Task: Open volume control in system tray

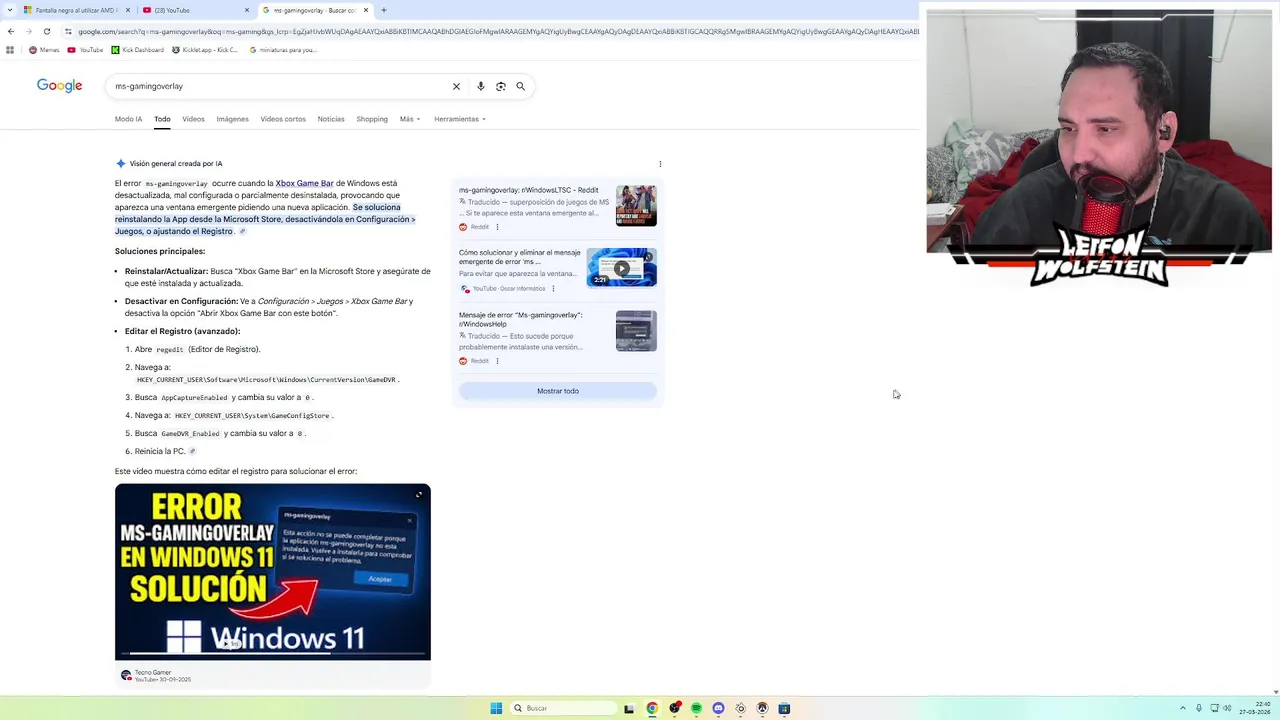Action: (x=1228, y=708)
